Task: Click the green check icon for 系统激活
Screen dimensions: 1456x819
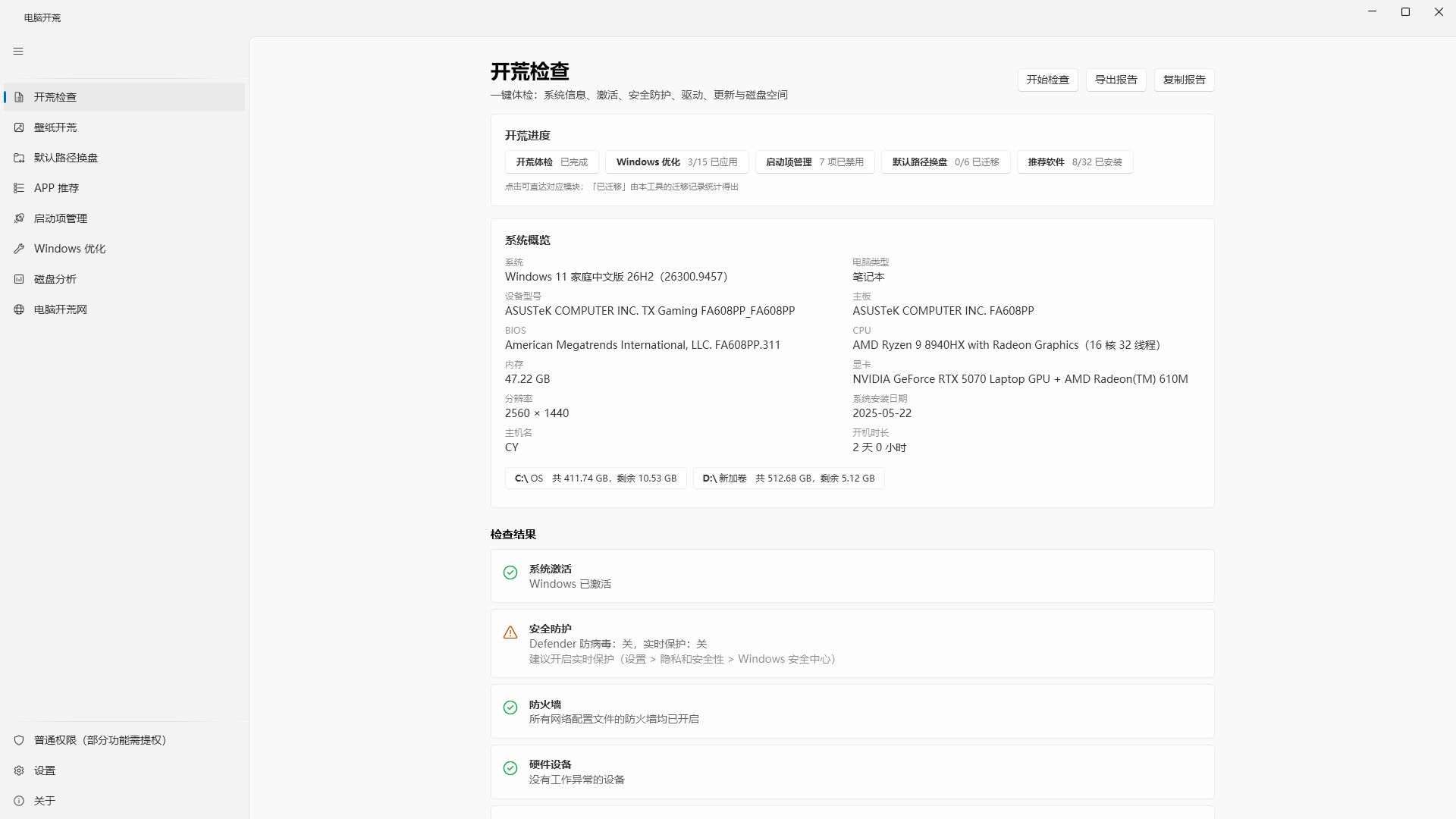Action: point(510,573)
